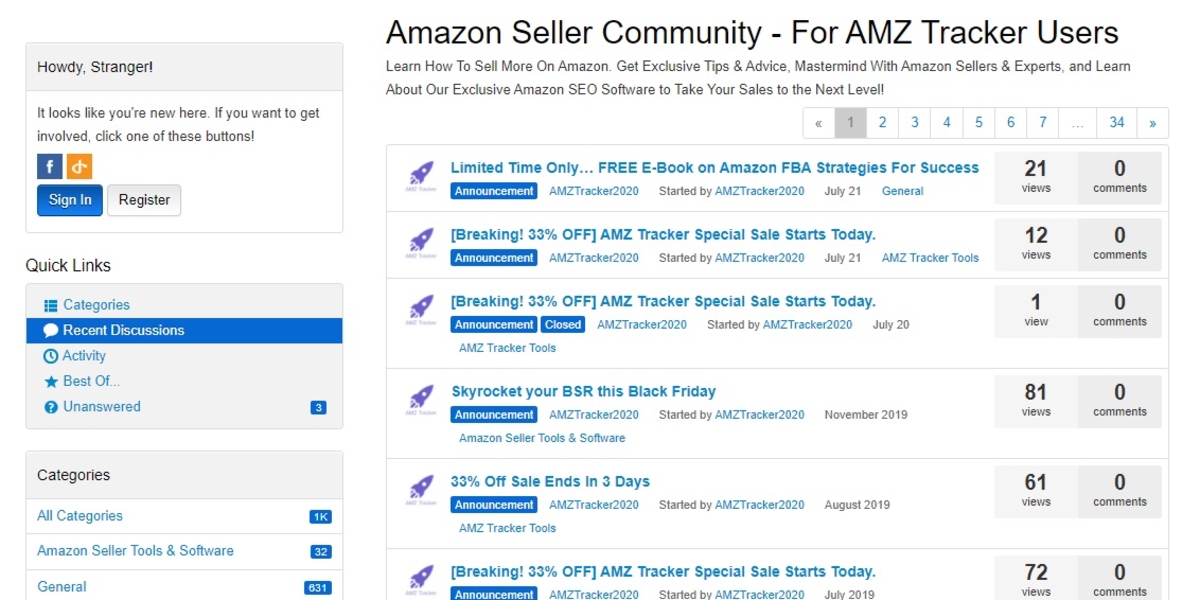This screenshot has height=600, width=1200.
Task: Click the Closed tag on the third discussion
Action: coord(563,325)
